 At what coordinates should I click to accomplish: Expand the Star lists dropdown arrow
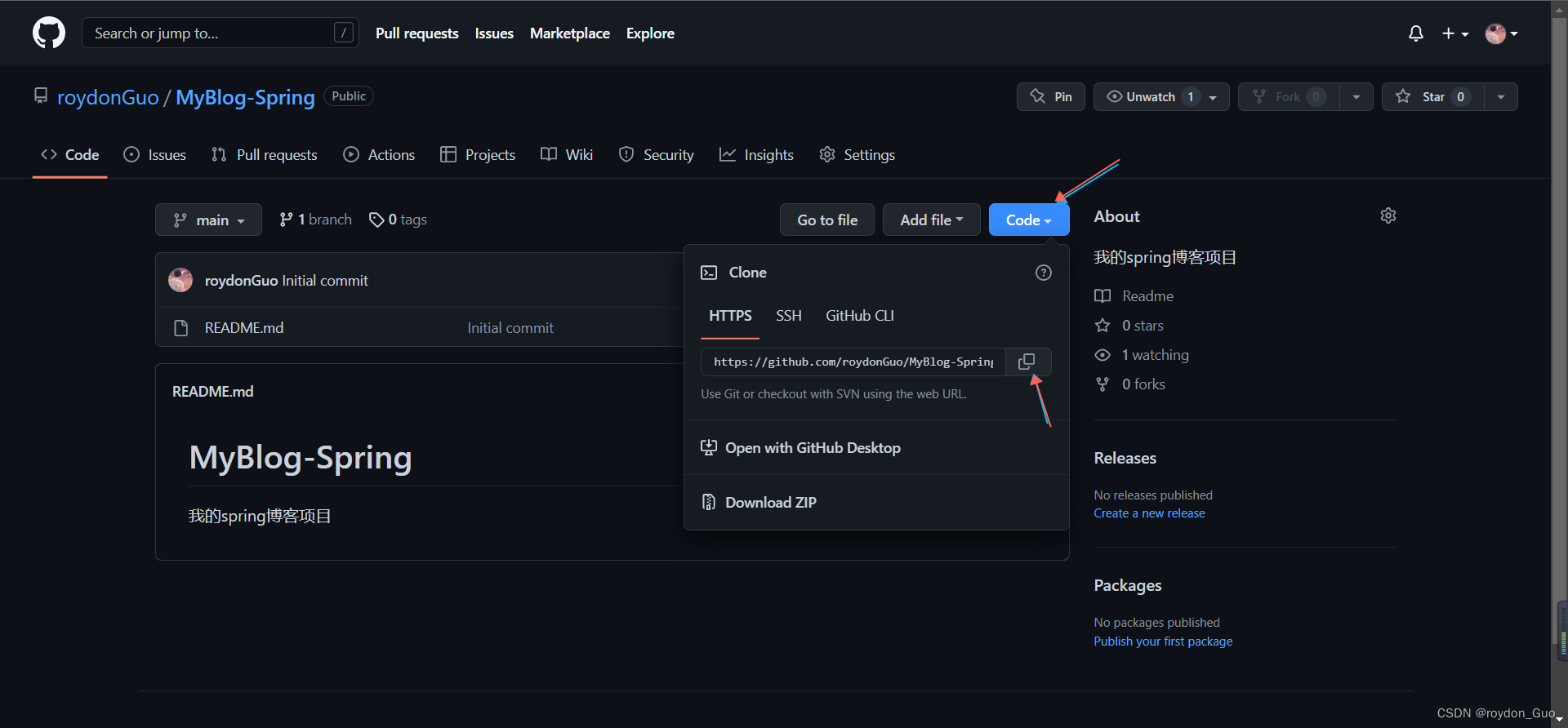(x=1501, y=96)
